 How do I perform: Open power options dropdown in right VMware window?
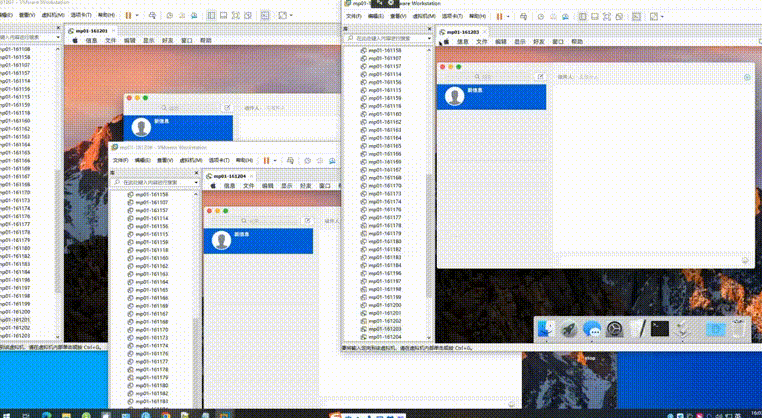(508, 17)
